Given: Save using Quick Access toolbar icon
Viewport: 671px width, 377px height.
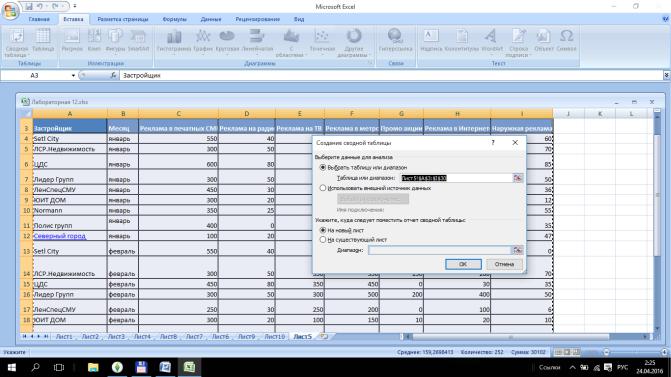Looking at the screenshot, I should pyautogui.click(x=29, y=6).
